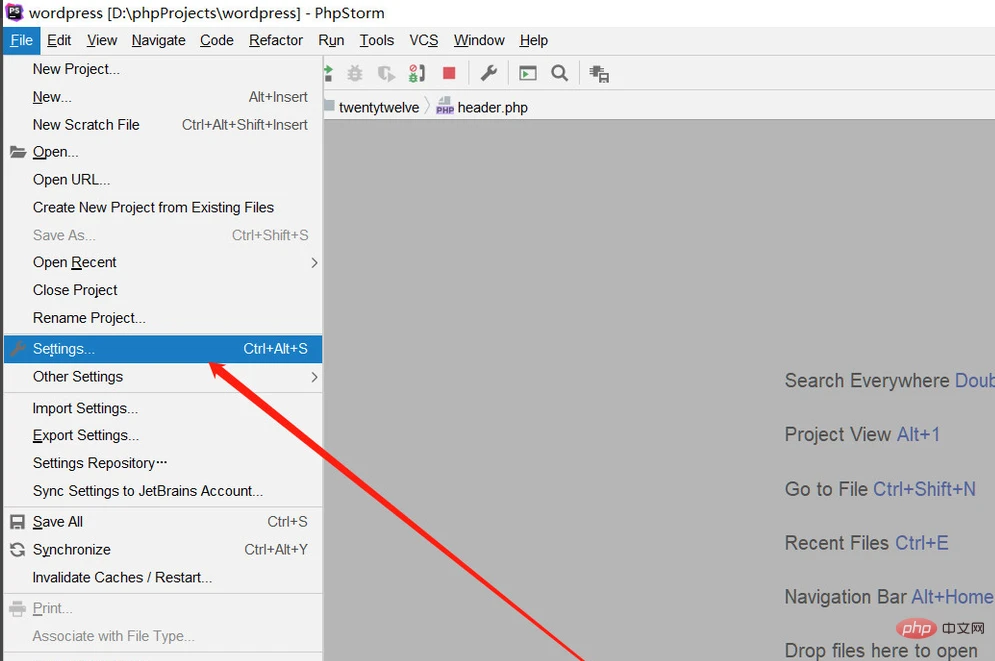995x661 pixels.
Task: Select the VCS menu
Action: tap(423, 40)
